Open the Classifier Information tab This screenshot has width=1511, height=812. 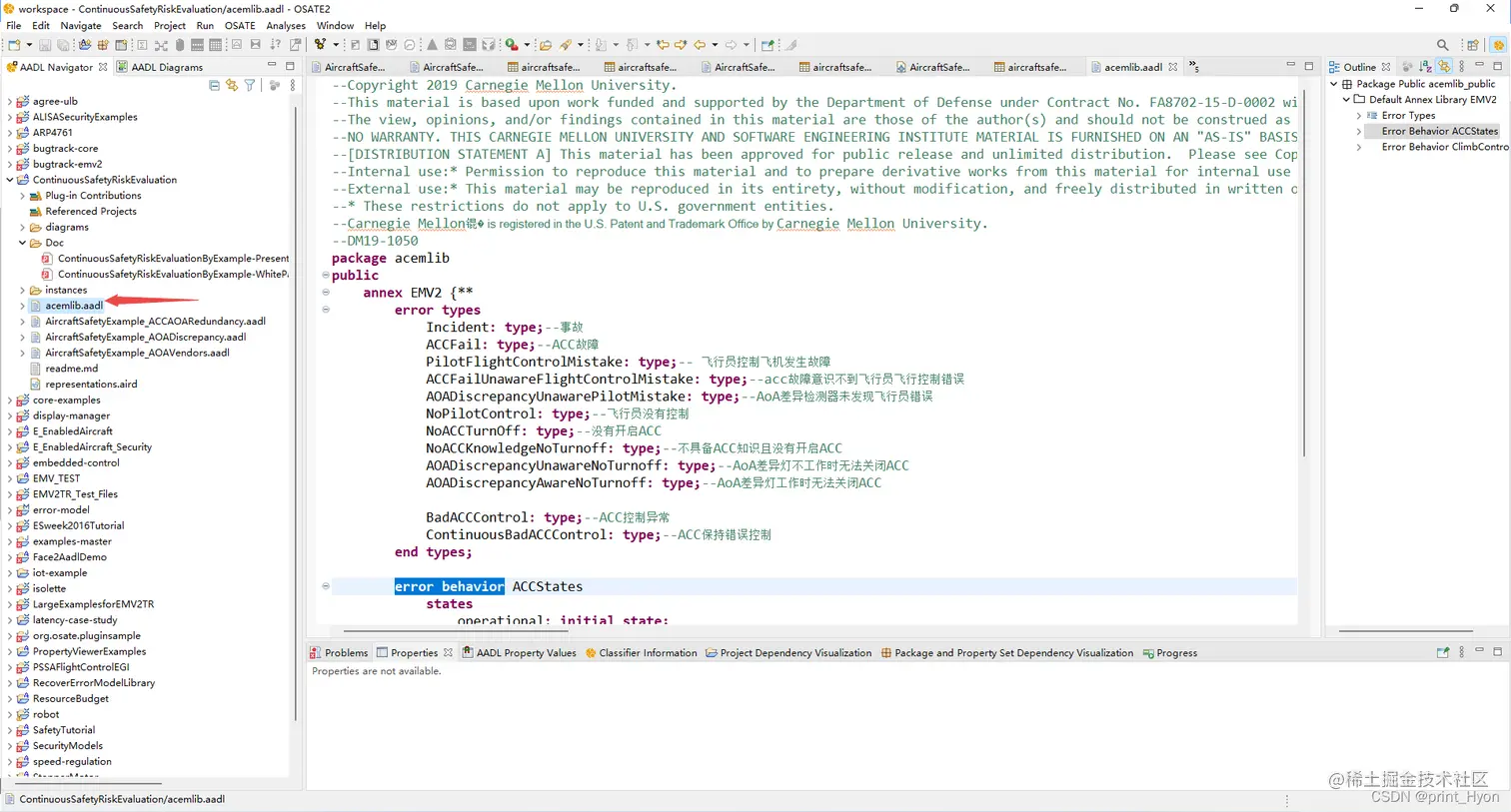coord(641,652)
